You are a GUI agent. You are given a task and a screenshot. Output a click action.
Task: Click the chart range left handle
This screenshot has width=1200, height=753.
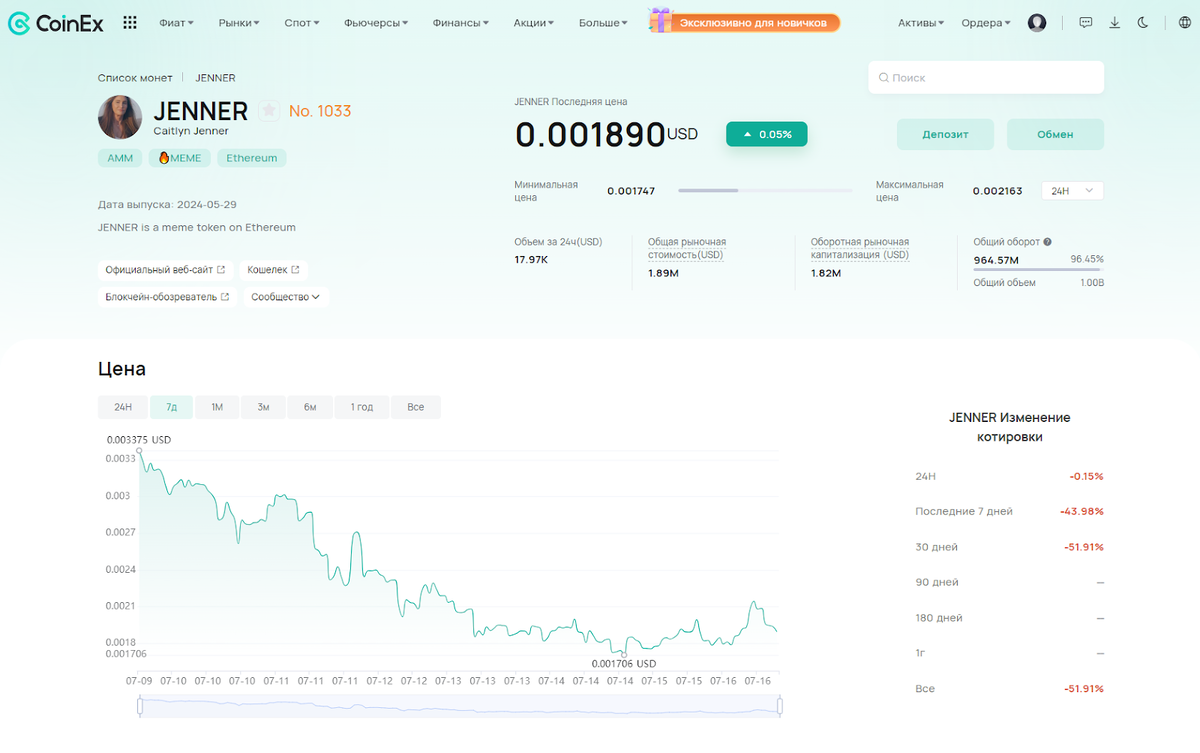(141, 706)
